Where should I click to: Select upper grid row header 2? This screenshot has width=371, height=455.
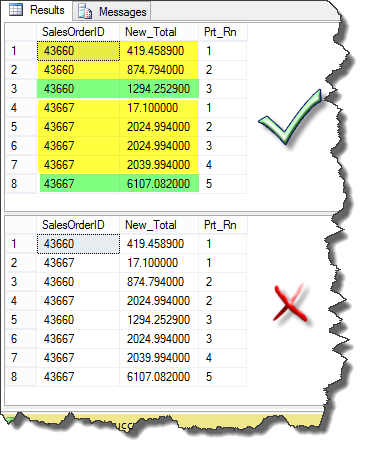(x=21, y=70)
